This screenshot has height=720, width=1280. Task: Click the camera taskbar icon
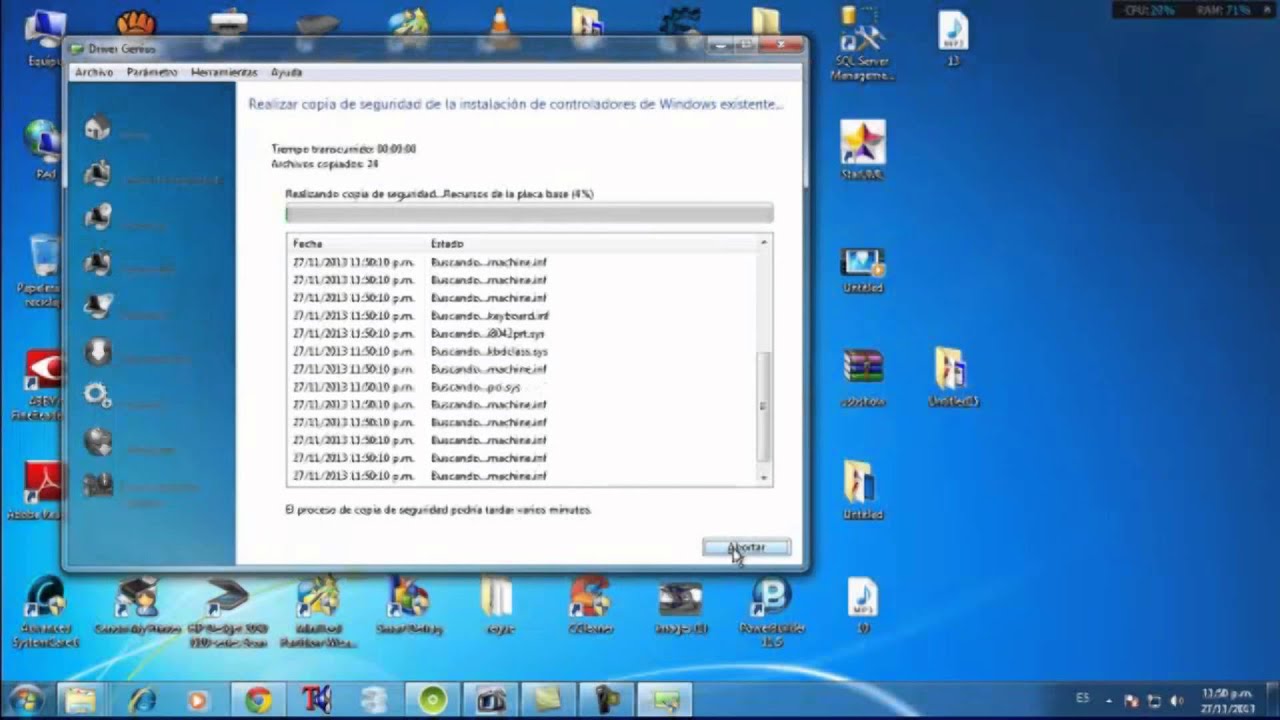pos(491,700)
